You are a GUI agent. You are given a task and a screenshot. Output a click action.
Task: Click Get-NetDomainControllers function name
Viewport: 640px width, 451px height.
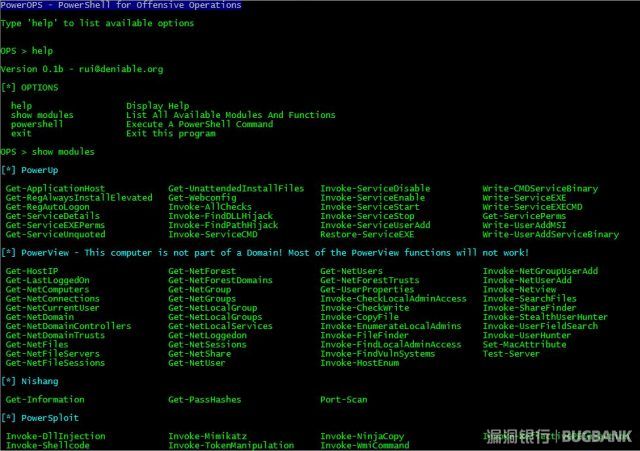68,326
